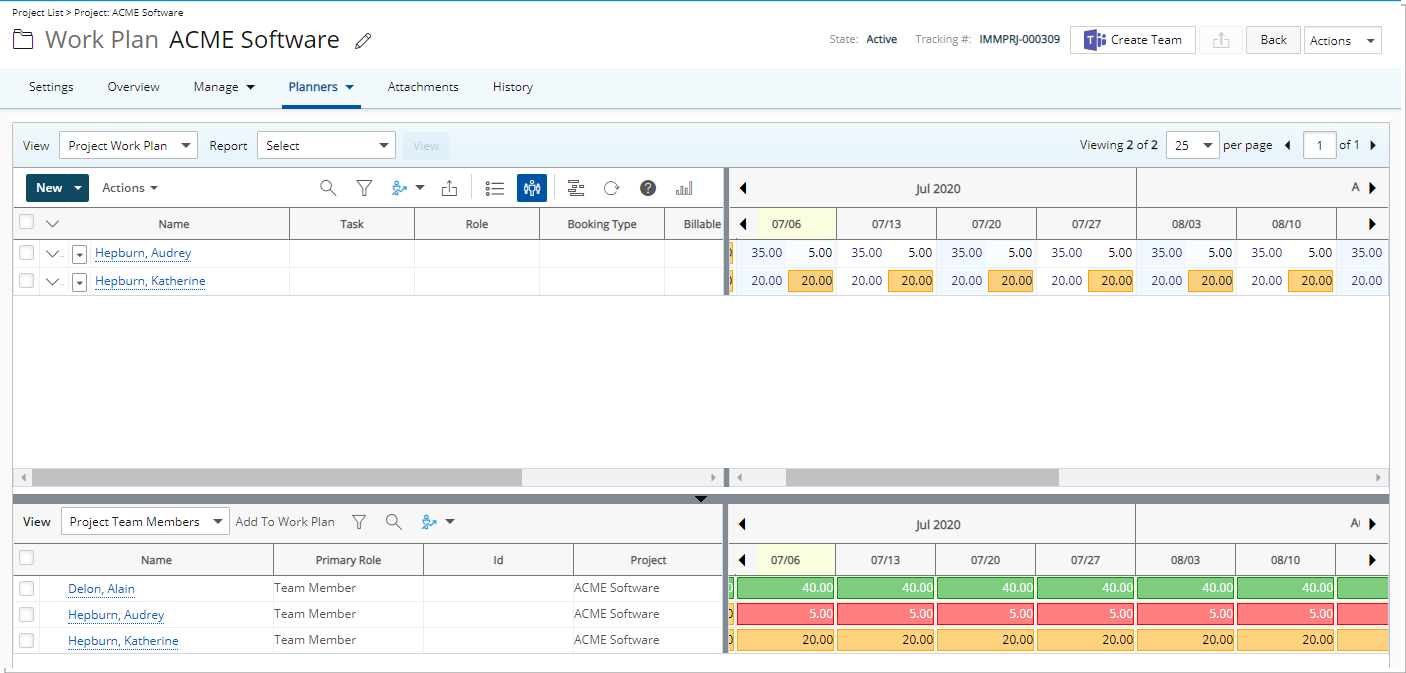Click the Back button
Screen dimensions: 1406x673
[1273, 40]
